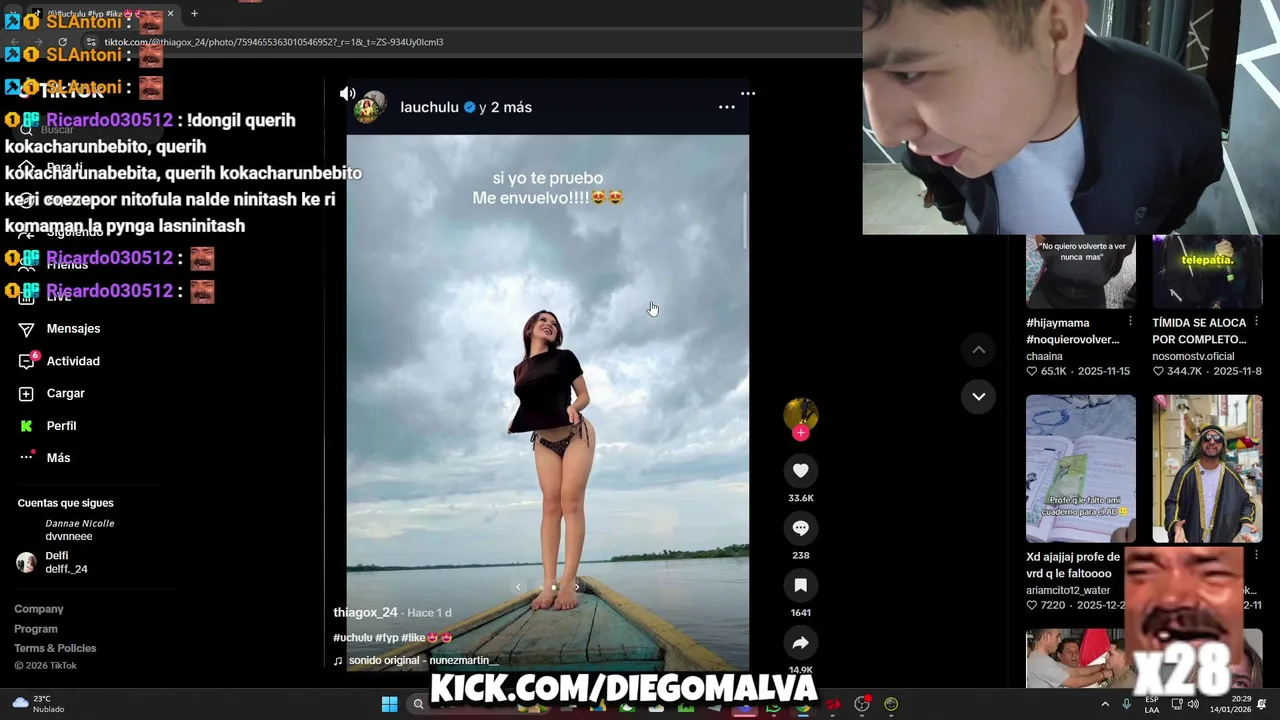Open the taskbar volume control
Screen dimensions: 1280x720
(1193, 704)
